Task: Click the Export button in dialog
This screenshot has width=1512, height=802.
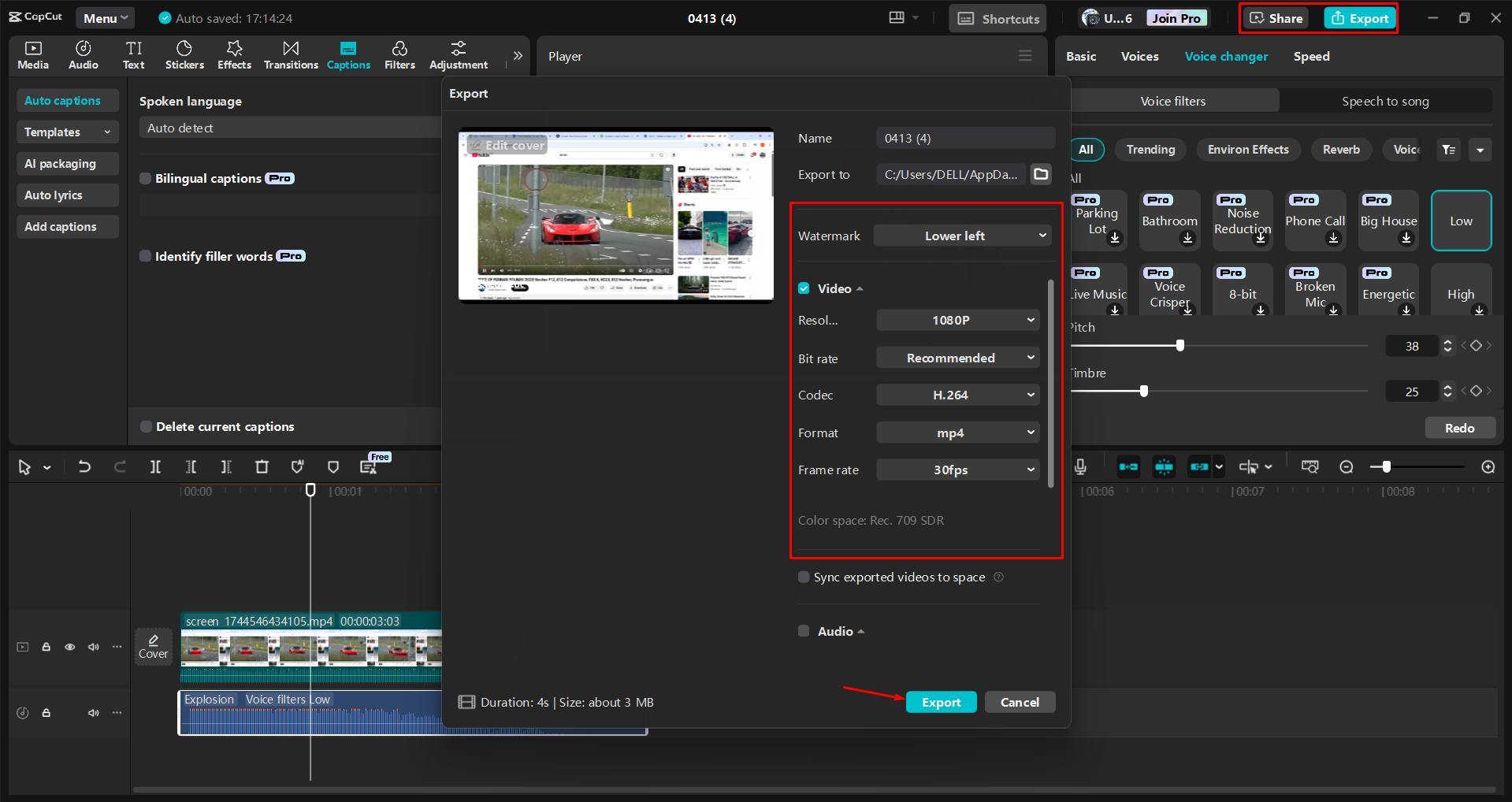Action: click(941, 702)
